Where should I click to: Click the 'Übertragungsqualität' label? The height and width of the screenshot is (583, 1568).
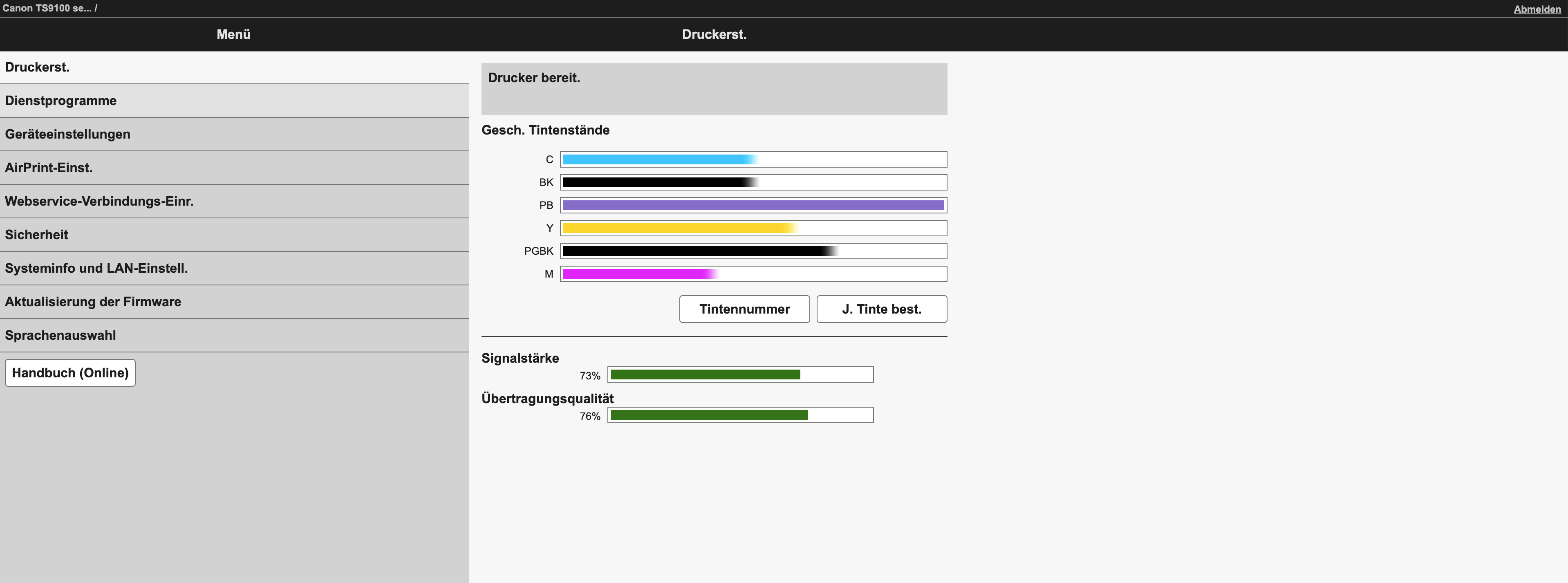pyautogui.click(x=547, y=399)
